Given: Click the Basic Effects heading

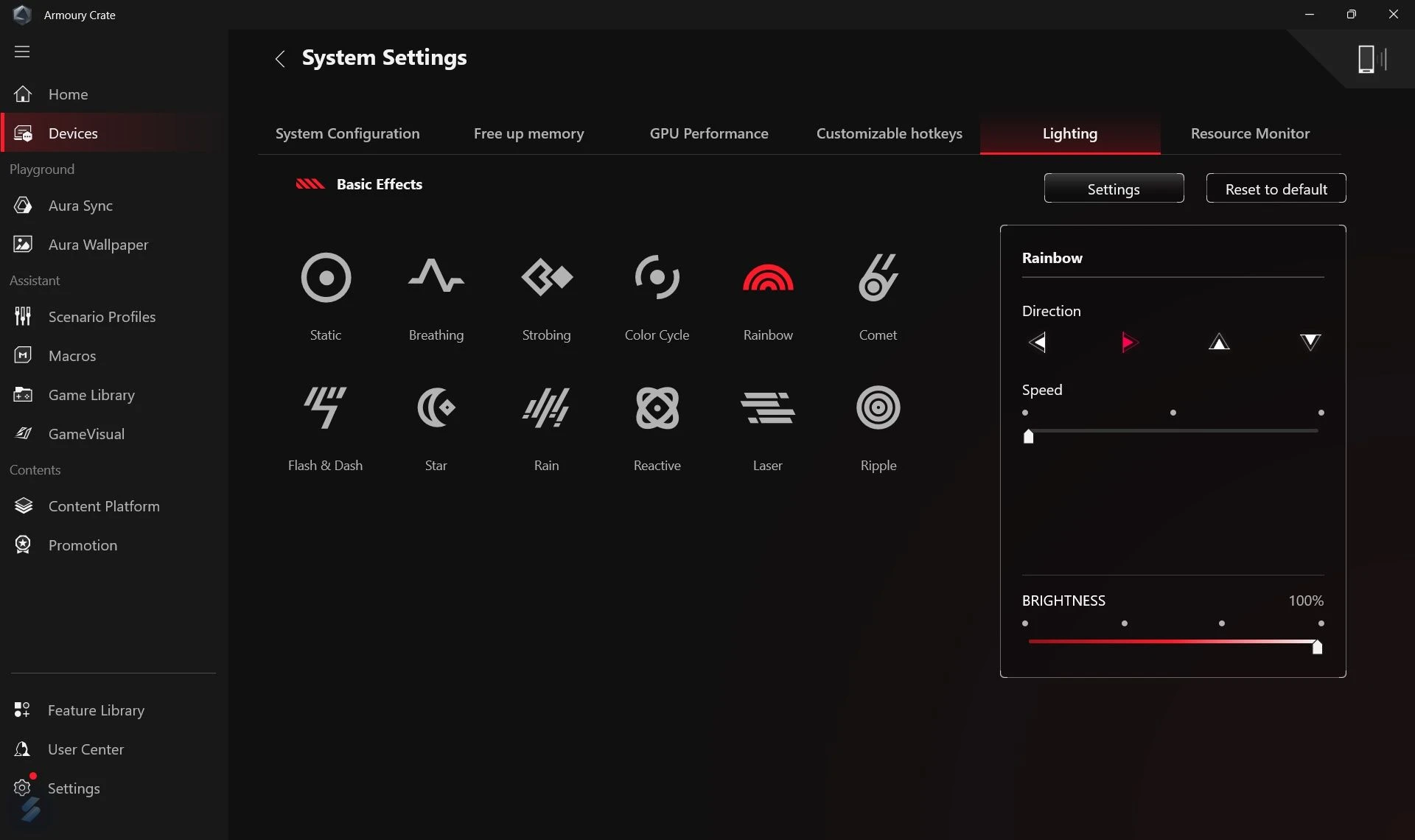Looking at the screenshot, I should [380, 184].
